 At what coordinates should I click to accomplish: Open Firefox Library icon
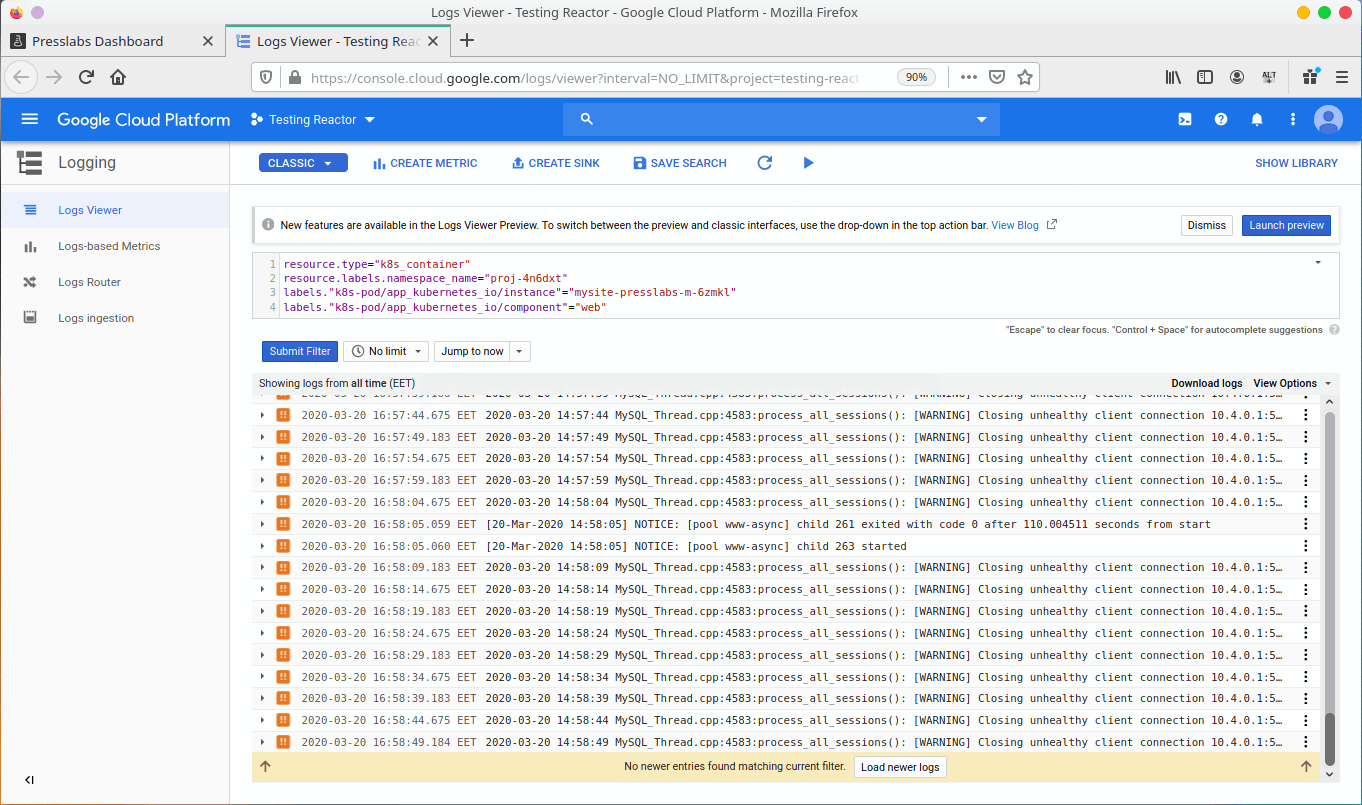(1174, 77)
